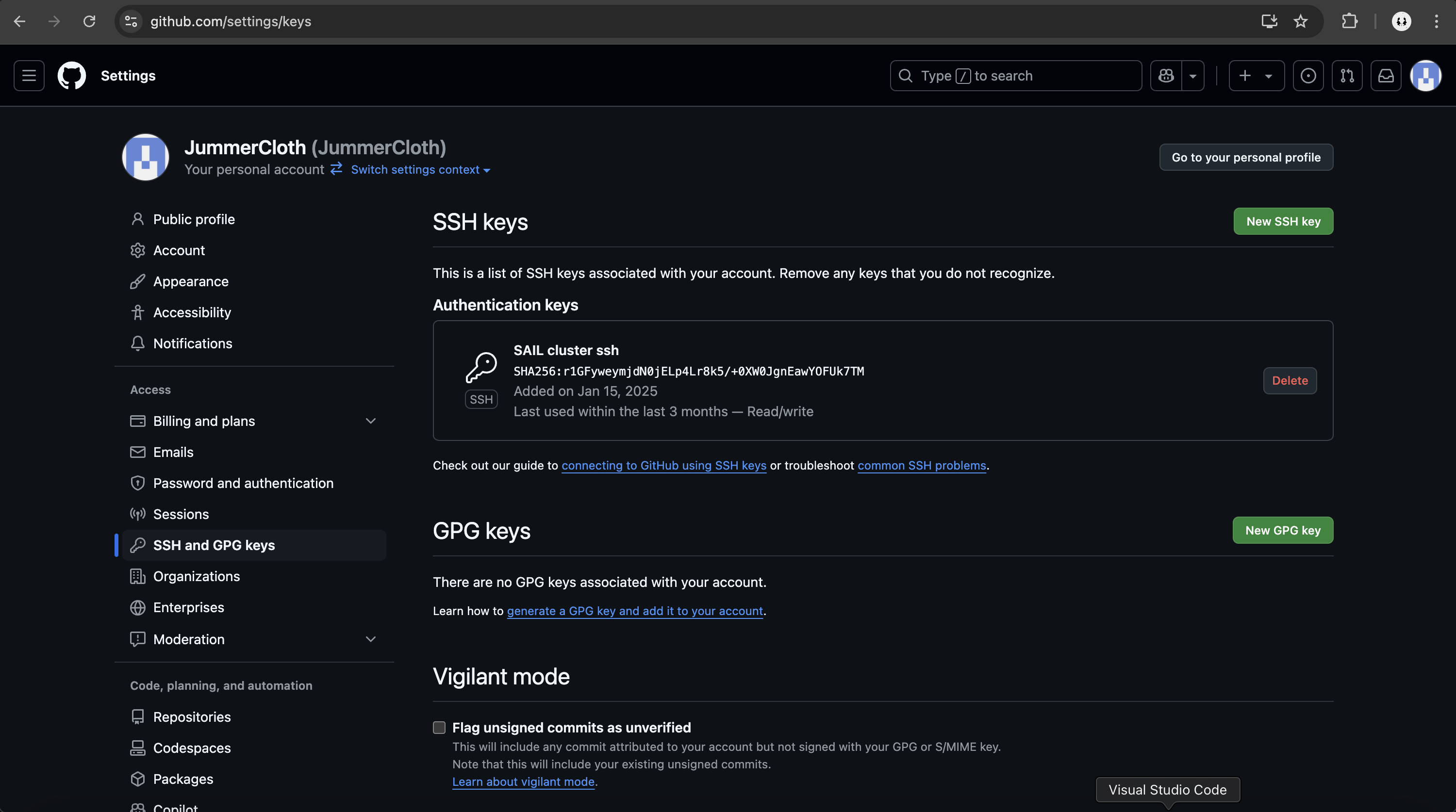The height and width of the screenshot is (812, 1456).
Task: Click the GitHub Octocat logo
Action: coord(72,76)
